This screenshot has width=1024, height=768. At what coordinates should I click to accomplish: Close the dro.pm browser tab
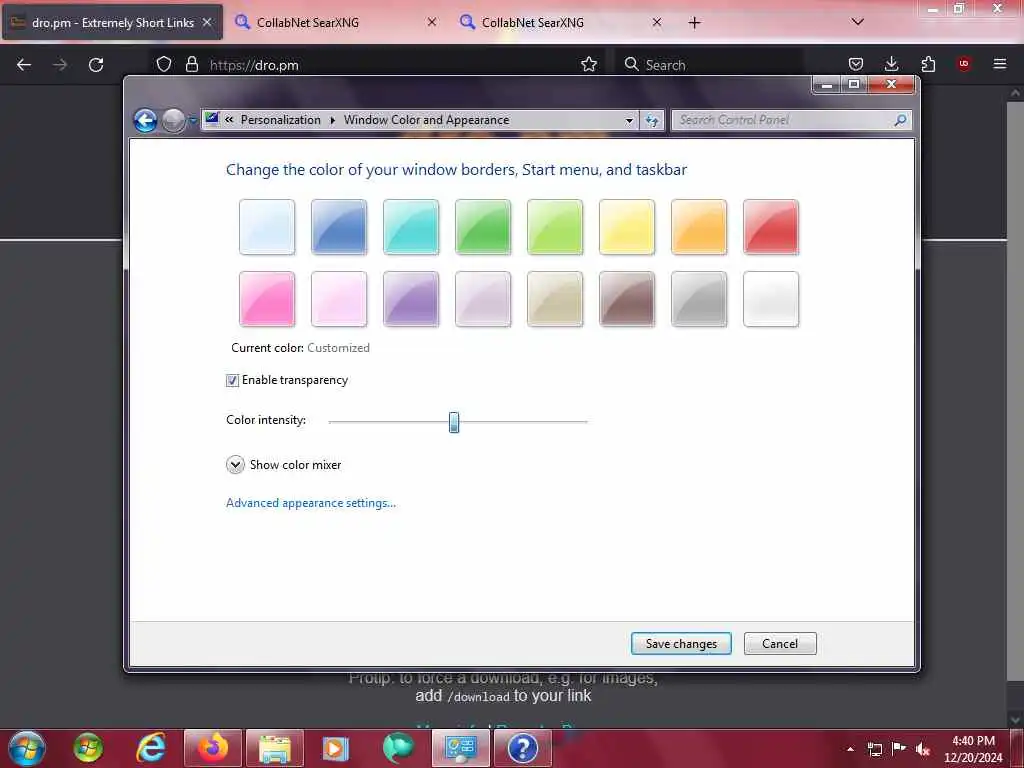click(207, 22)
